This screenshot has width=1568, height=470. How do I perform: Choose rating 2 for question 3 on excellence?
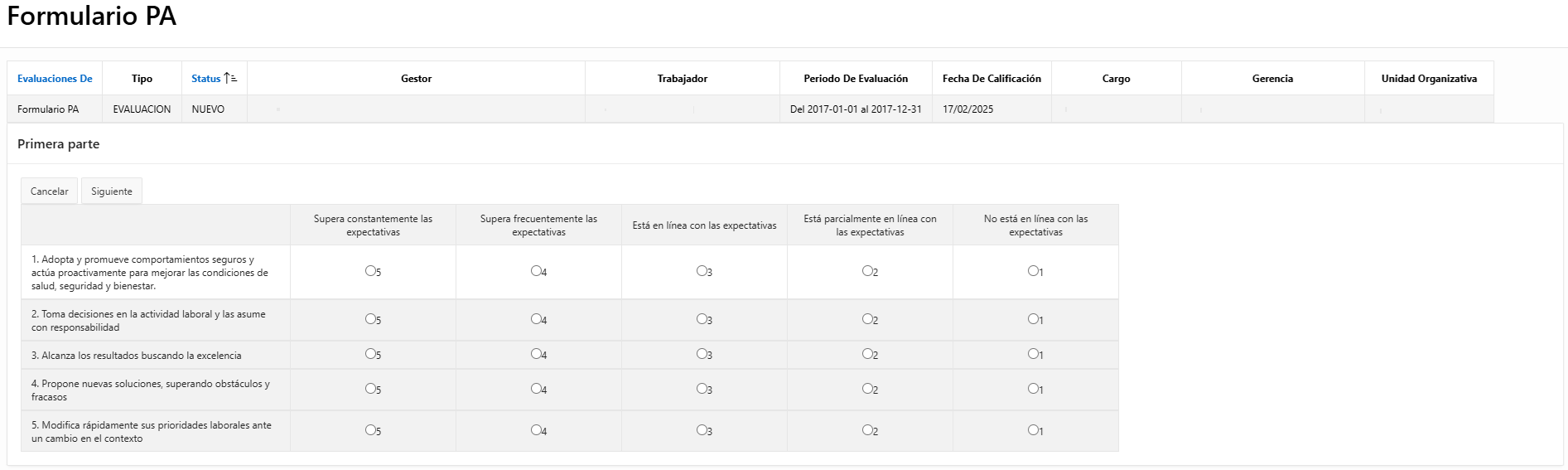click(x=867, y=354)
